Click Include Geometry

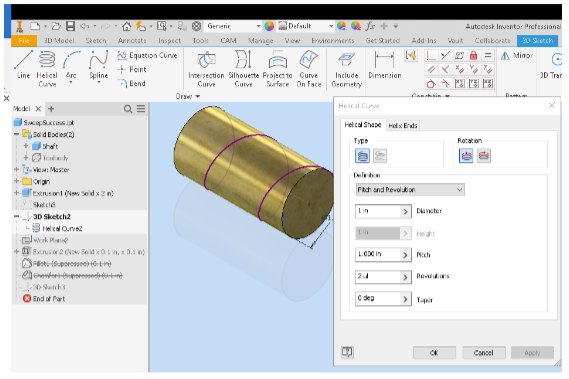(x=347, y=69)
